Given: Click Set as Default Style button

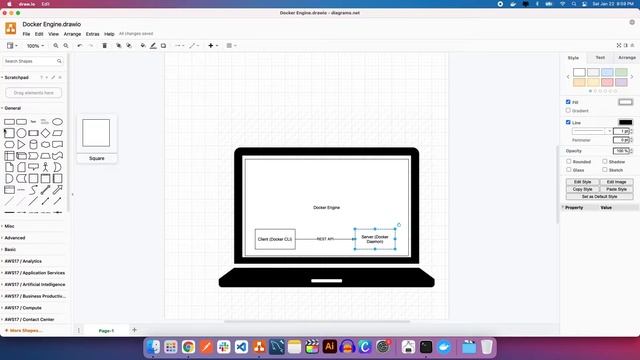Looking at the screenshot, I should [599, 196].
